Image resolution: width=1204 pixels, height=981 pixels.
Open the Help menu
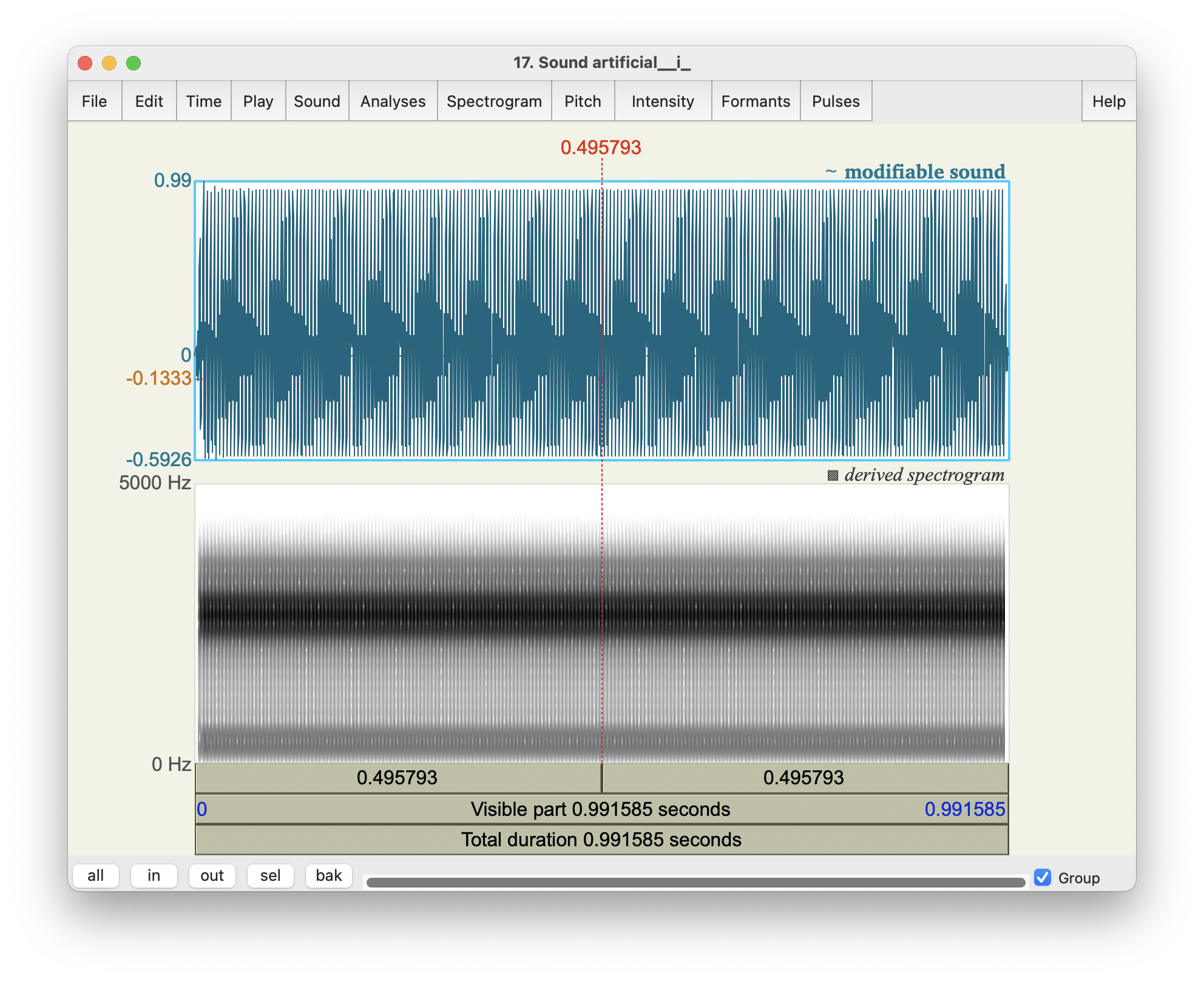[1109, 101]
